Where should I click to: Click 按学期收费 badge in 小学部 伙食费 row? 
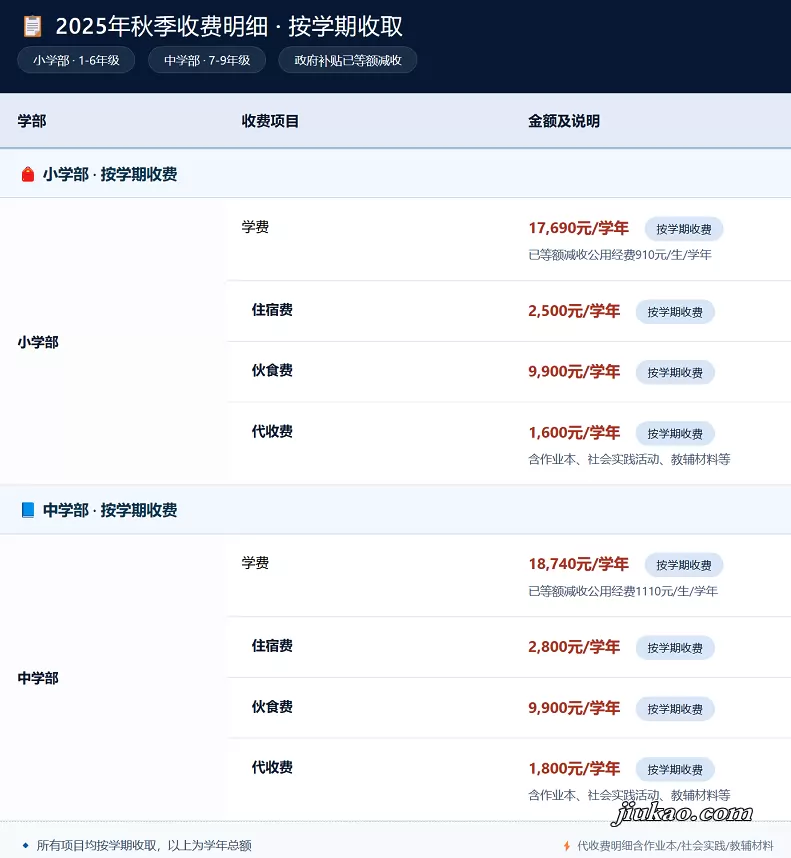click(675, 373)
